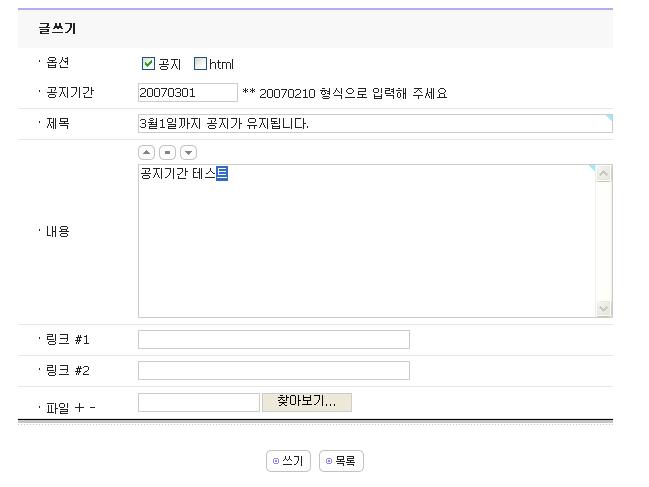The image size is (649, 487).
Task: Toggle the 공지 checkbox
Action: click(x=149, y=64)
